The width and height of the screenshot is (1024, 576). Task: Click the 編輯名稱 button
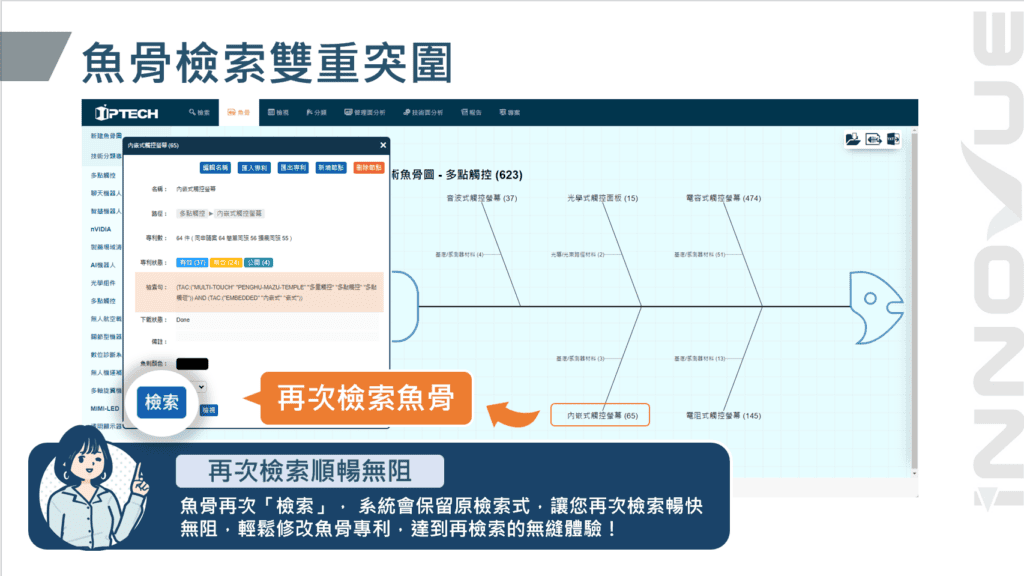pos(215,168)
